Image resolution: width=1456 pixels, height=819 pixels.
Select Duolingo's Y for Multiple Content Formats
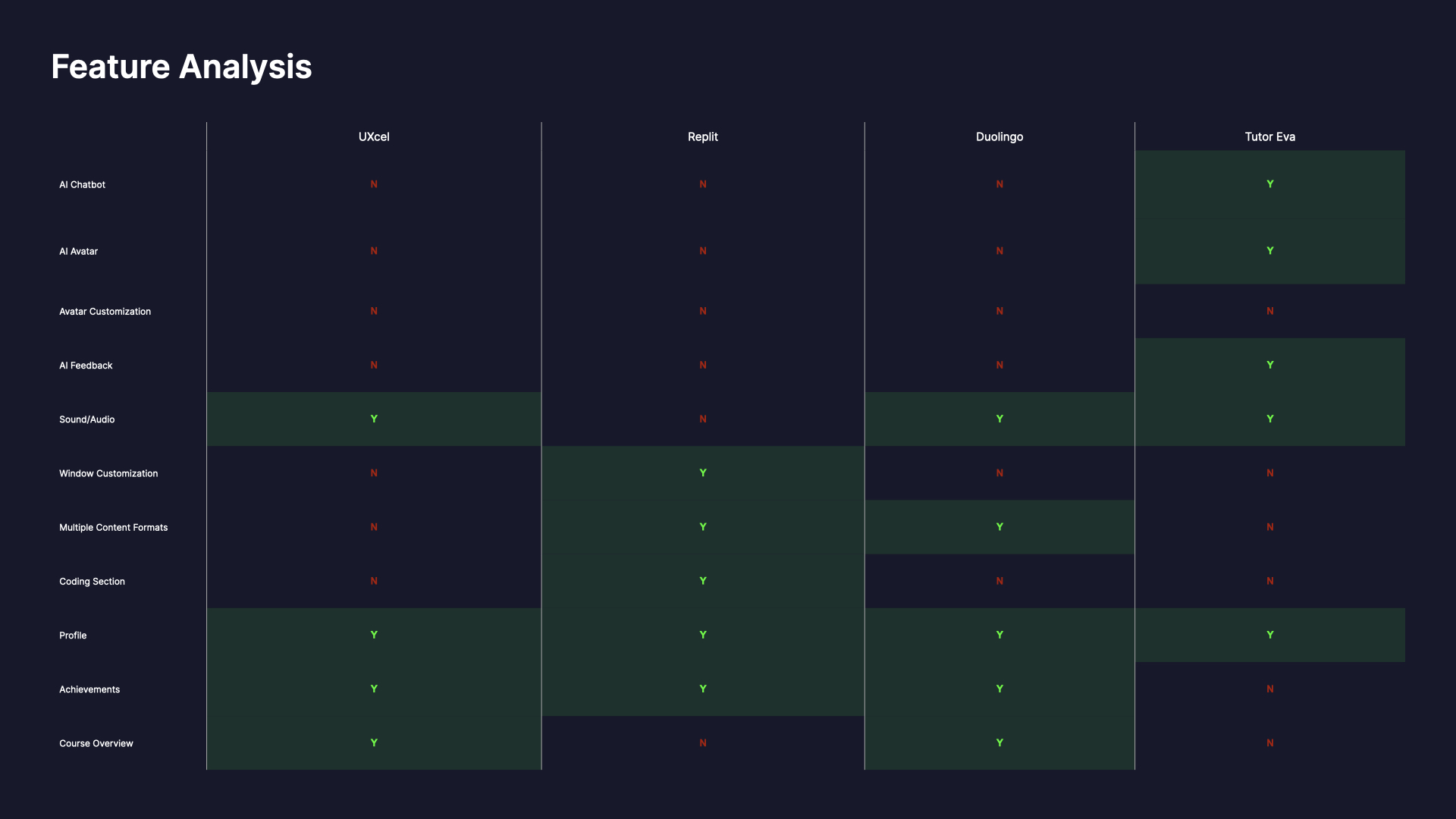point(999,526)
